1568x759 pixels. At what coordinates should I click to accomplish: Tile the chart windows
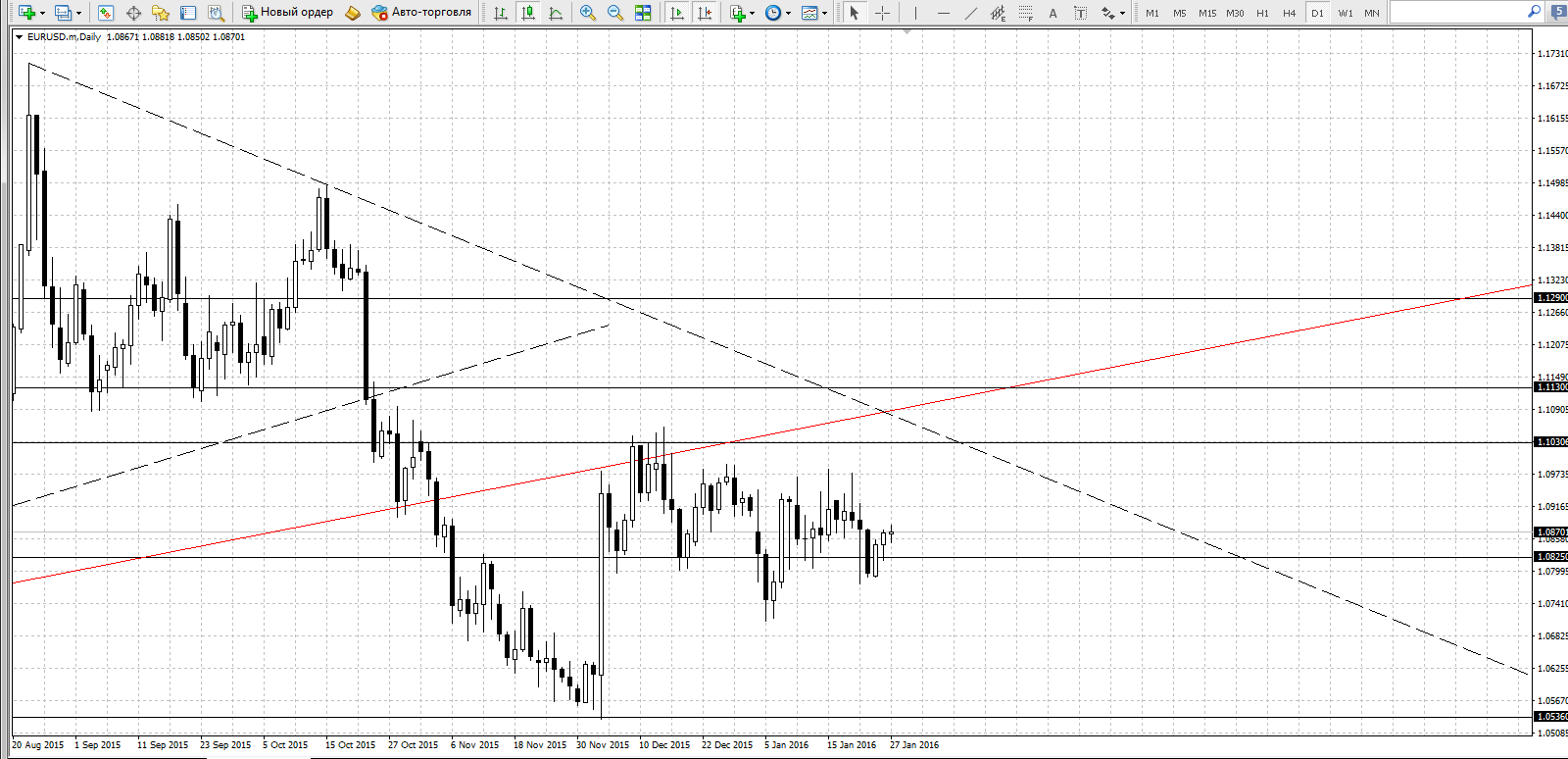tap(643, 13)
